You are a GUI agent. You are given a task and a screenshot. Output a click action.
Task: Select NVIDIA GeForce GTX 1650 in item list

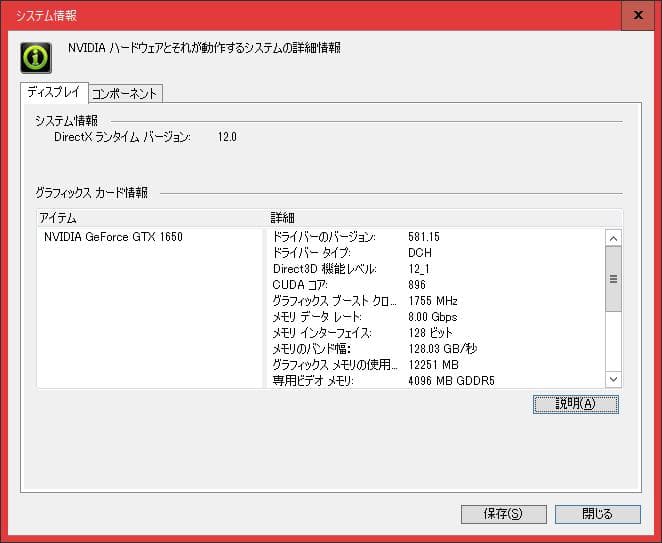pyautogui.click(x=113, y=236)
